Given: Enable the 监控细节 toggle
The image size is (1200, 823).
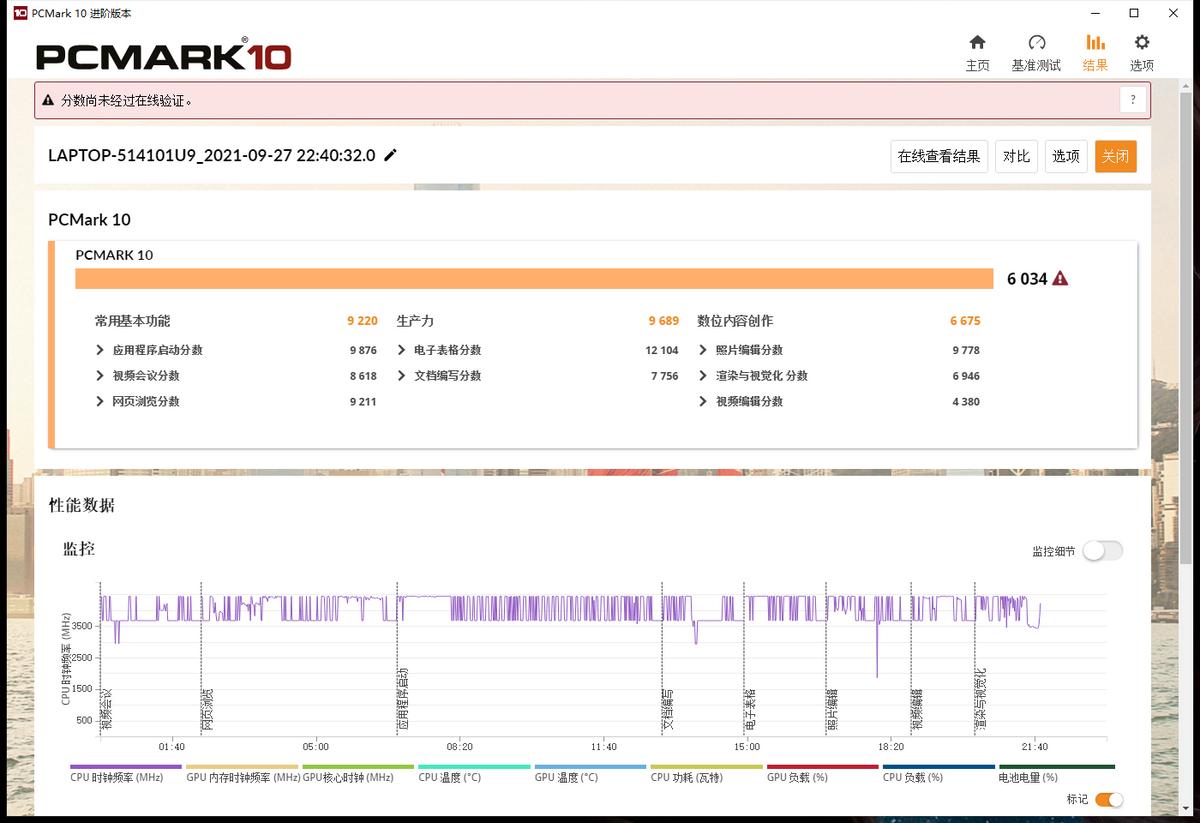Looking at the screenshot, I should click(1102, 551).
